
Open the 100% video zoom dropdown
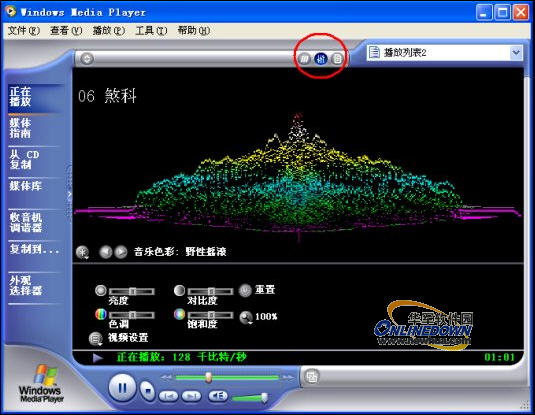pos(258,317)
